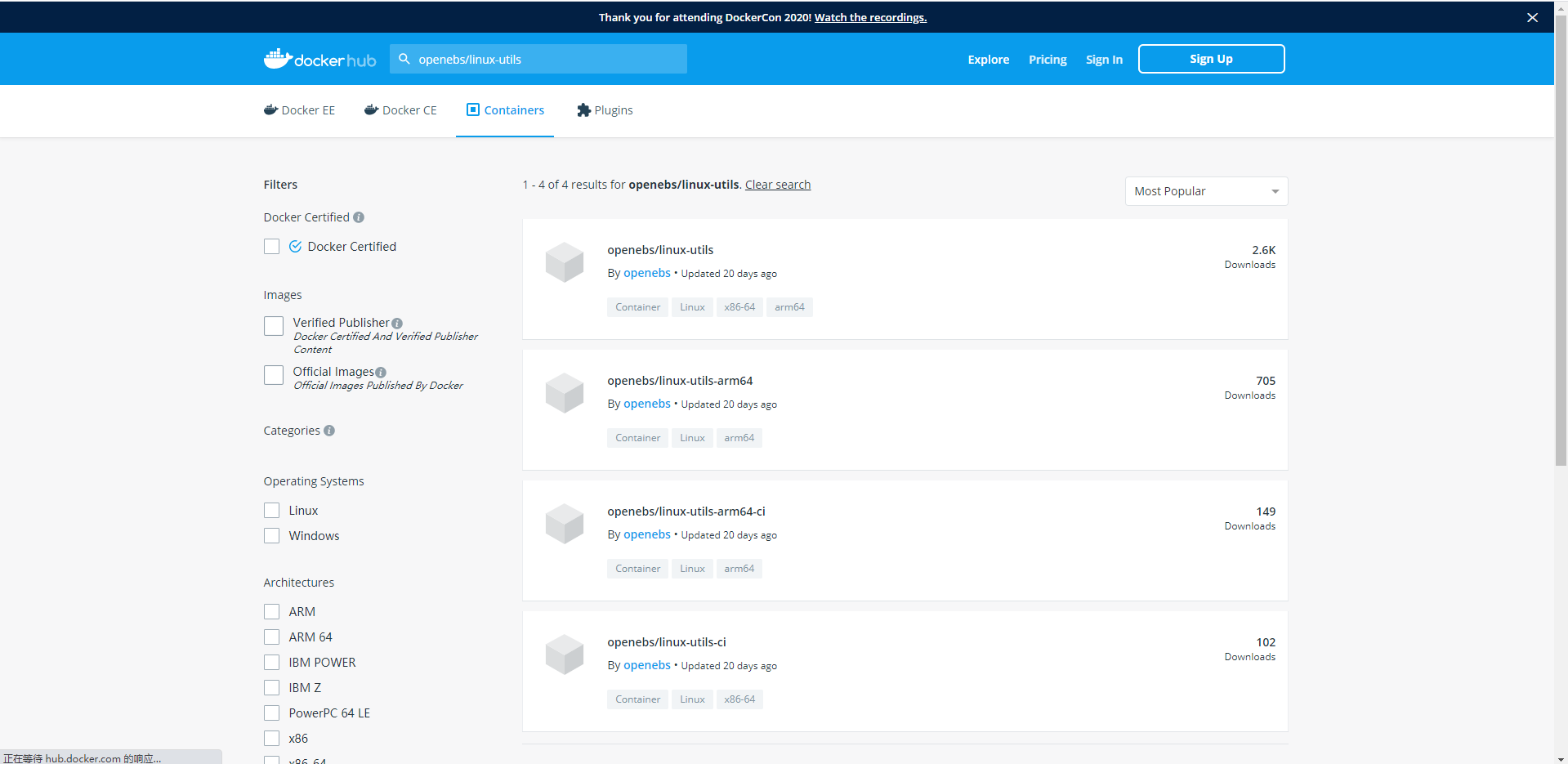Close the DockerCon announcement banner

click(1532, 17)
